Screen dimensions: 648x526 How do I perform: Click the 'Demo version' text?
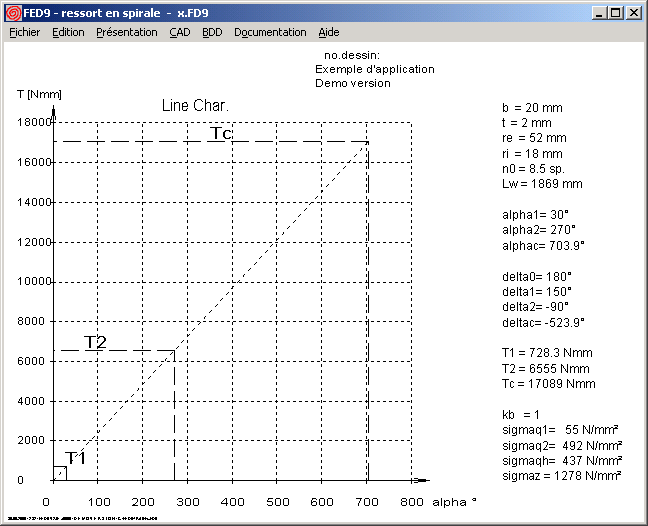tap(353, 83)
